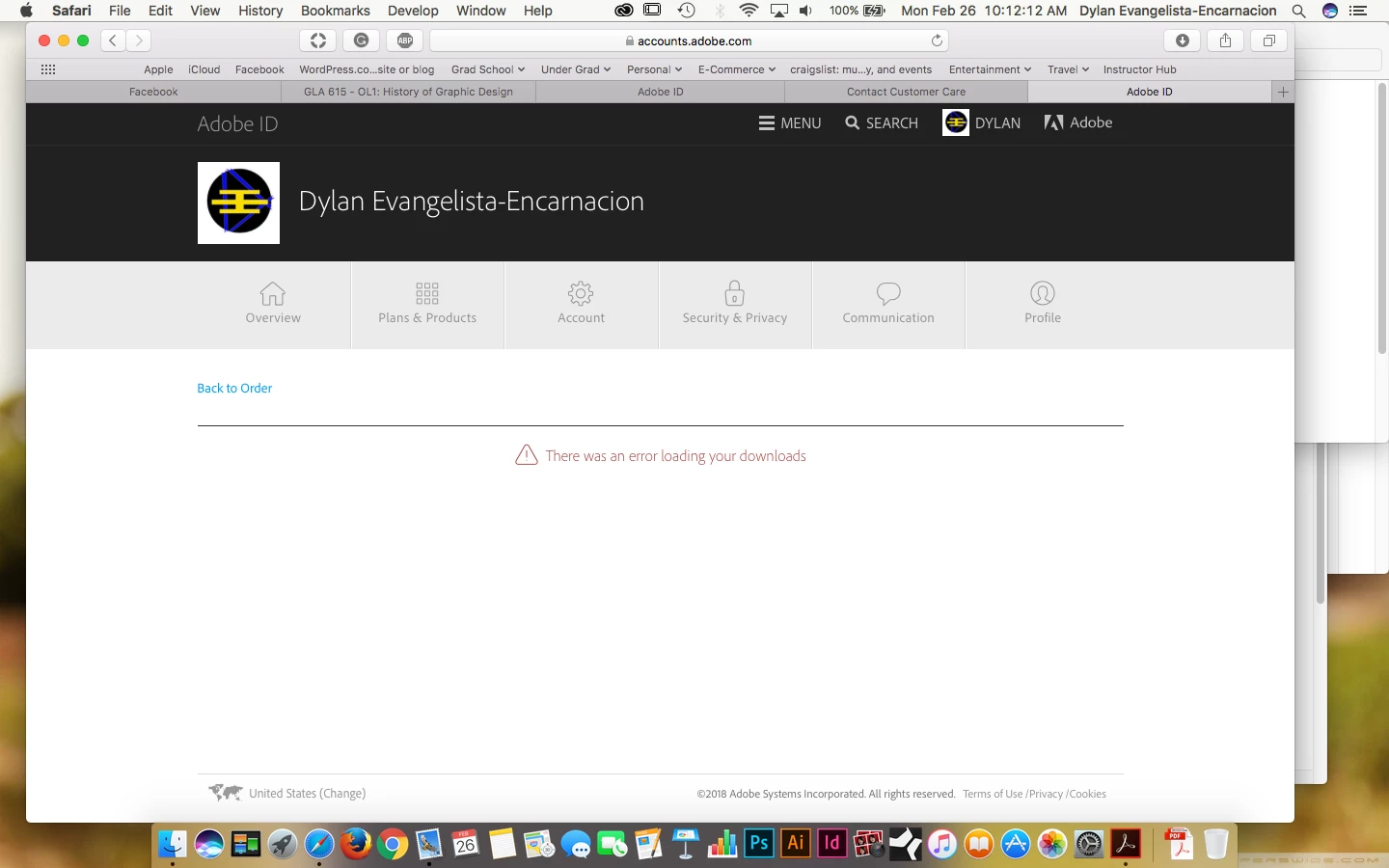Click the Back to Order link
This screenshot has width=1389, height=868.
pyautogui.click(x=234, y=388)
